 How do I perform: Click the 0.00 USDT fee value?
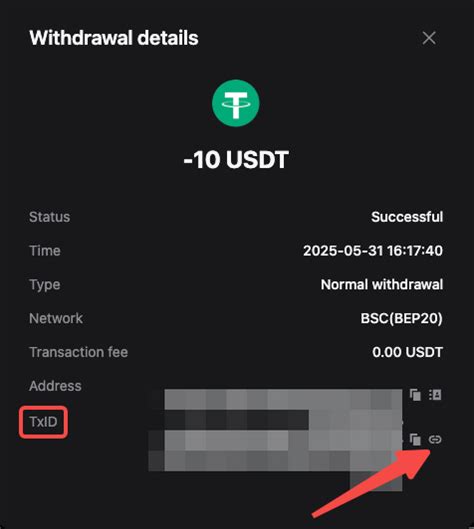408,352
